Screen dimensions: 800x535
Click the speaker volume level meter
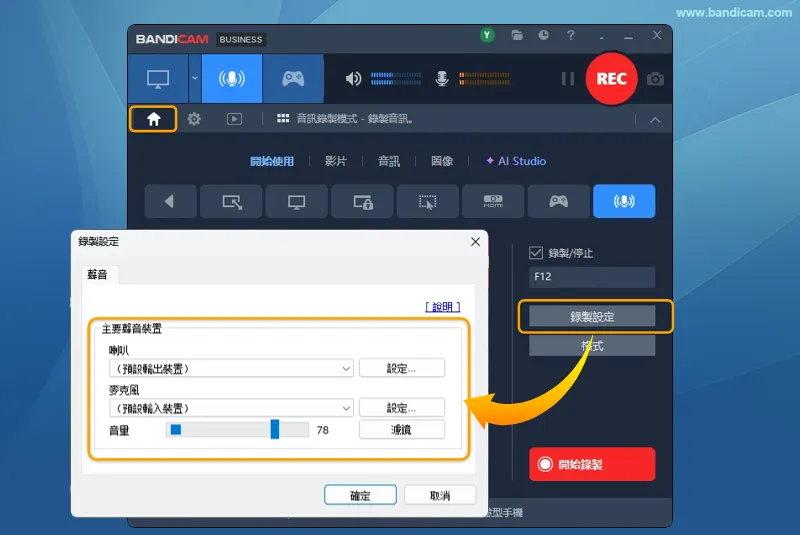[396, 79]
